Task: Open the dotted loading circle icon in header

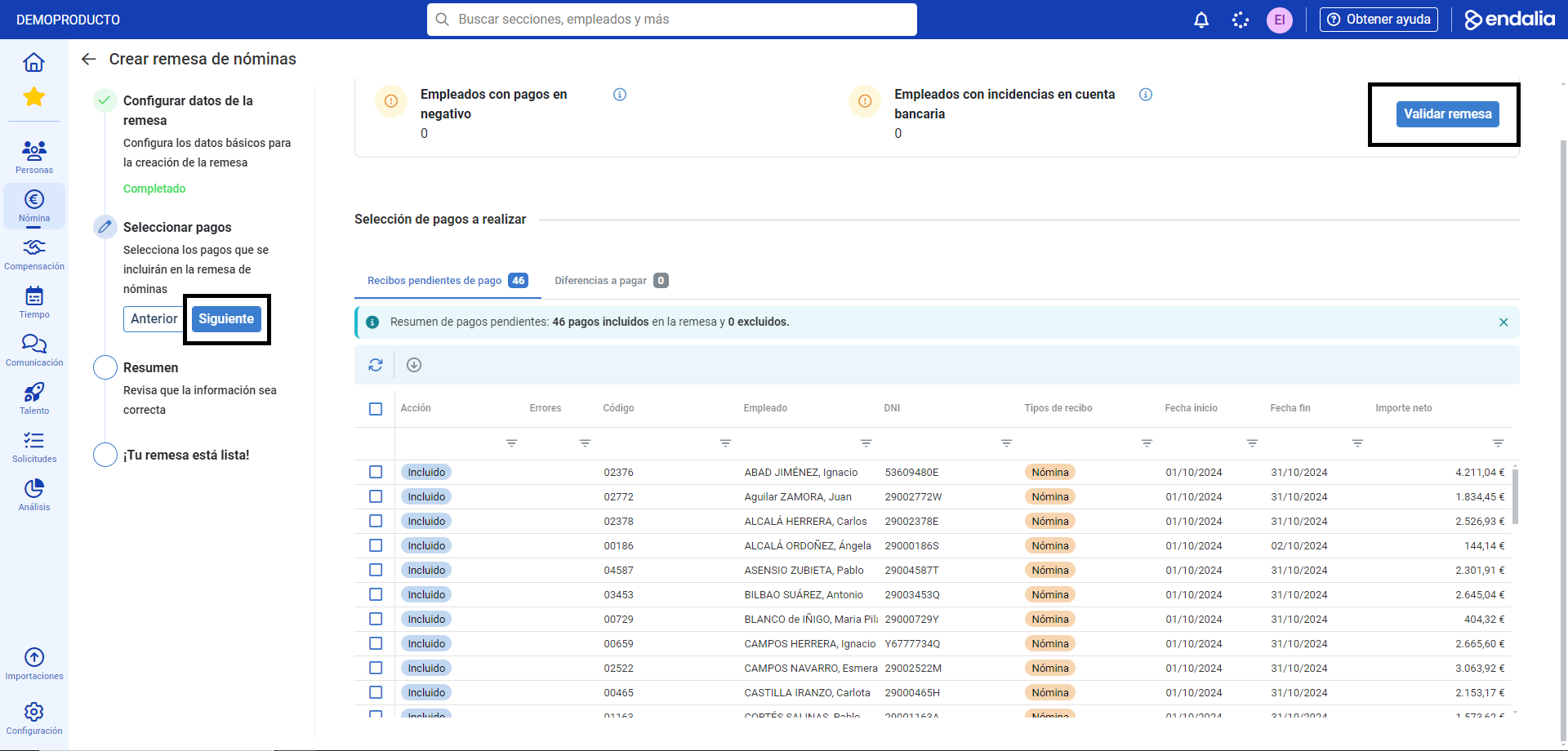Action: (x=1241, y=20)
